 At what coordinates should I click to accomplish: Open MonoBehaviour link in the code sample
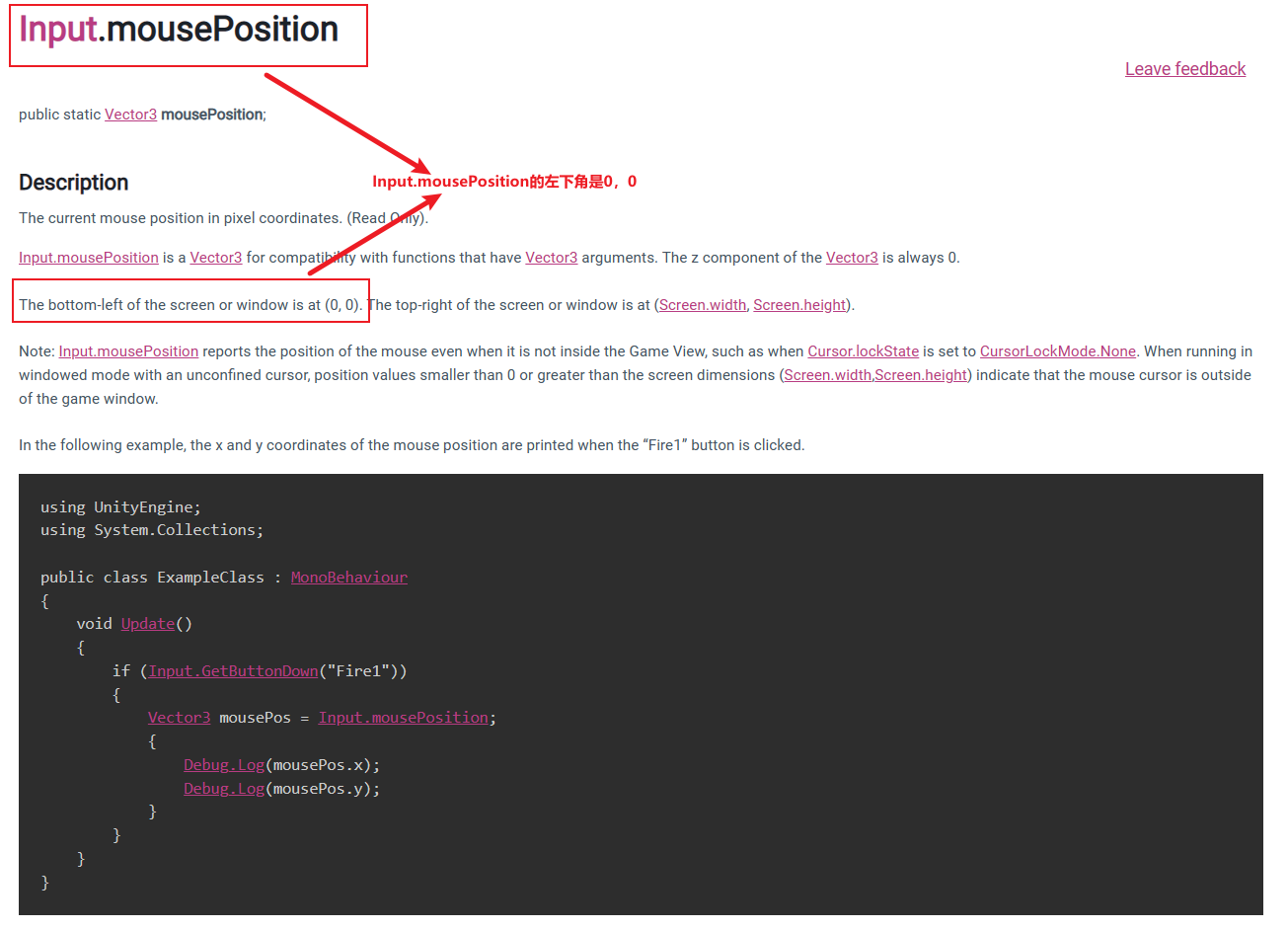click(348, 578)
